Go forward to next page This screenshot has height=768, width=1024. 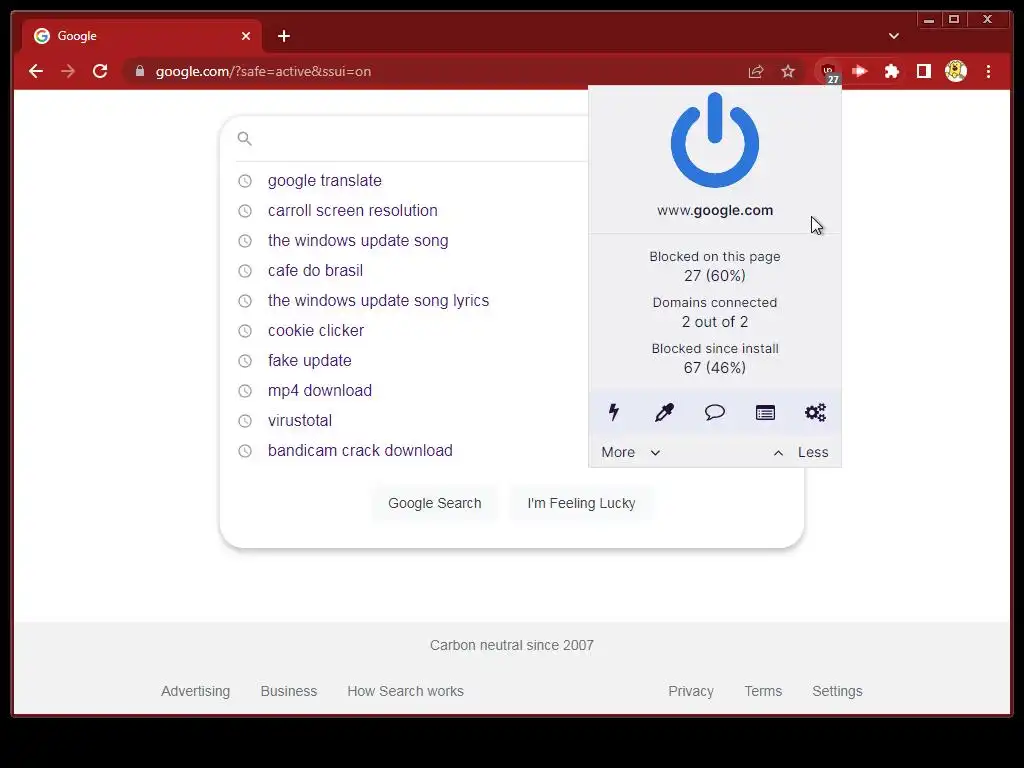(x=68, y=71)
